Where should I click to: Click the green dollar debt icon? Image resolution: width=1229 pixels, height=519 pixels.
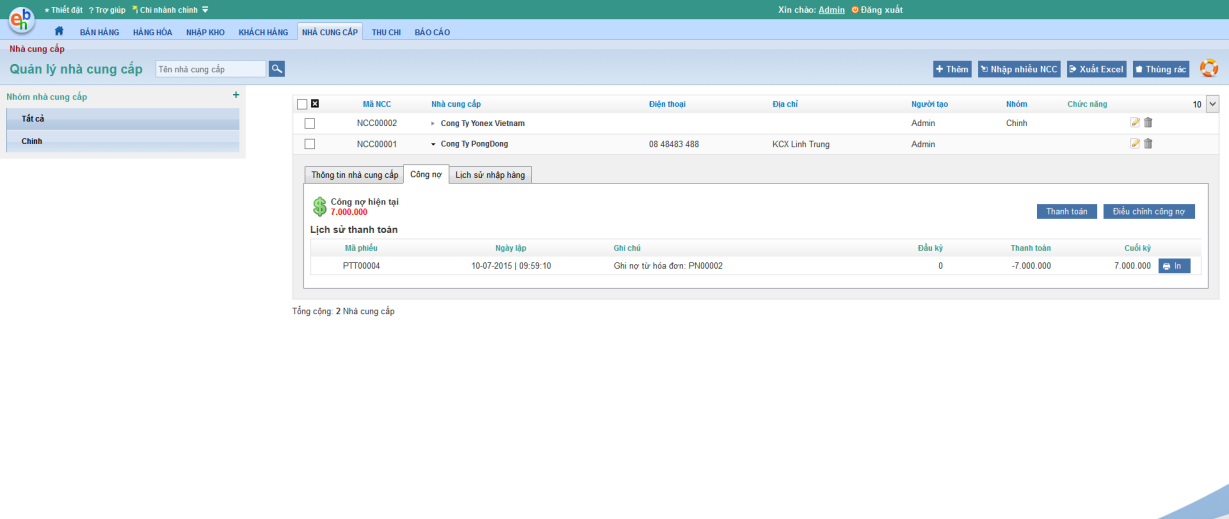(x=320, y=207)
